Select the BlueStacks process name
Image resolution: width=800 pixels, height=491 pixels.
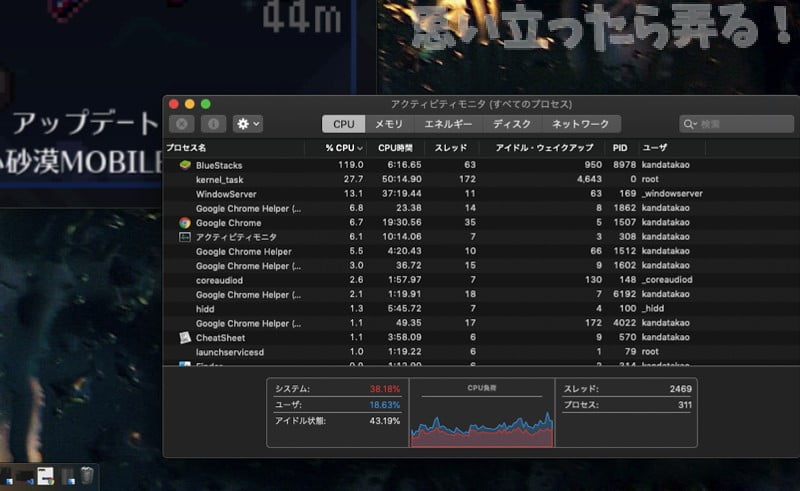219,165
